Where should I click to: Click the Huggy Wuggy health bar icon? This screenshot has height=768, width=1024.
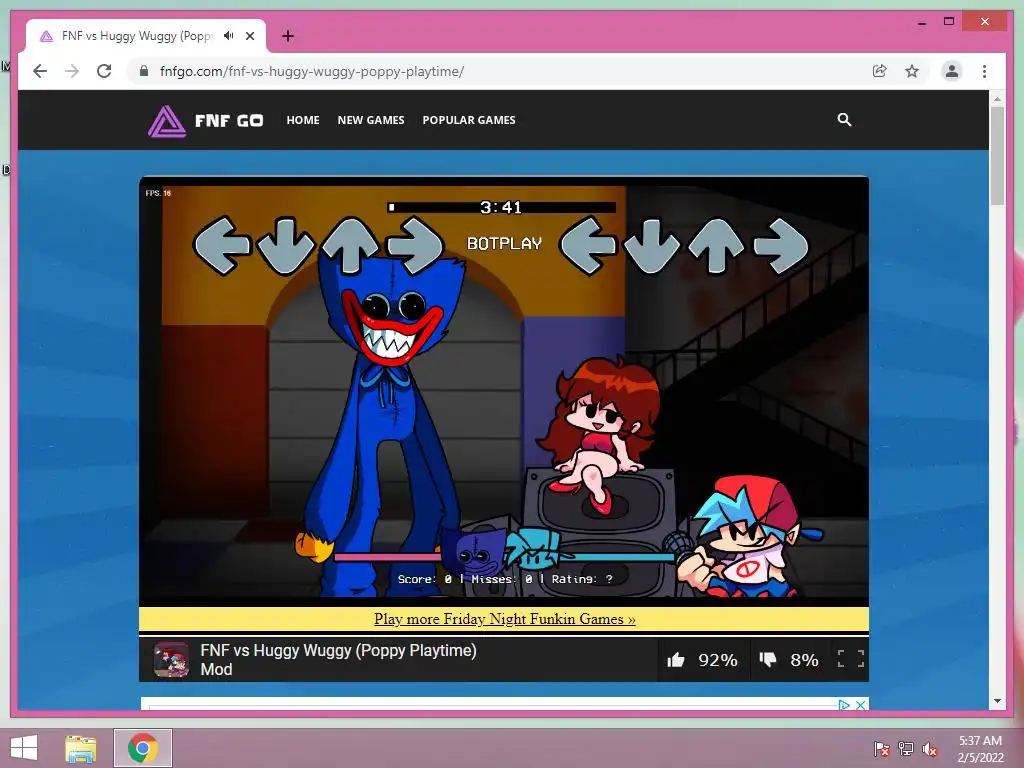click(473, 553)
